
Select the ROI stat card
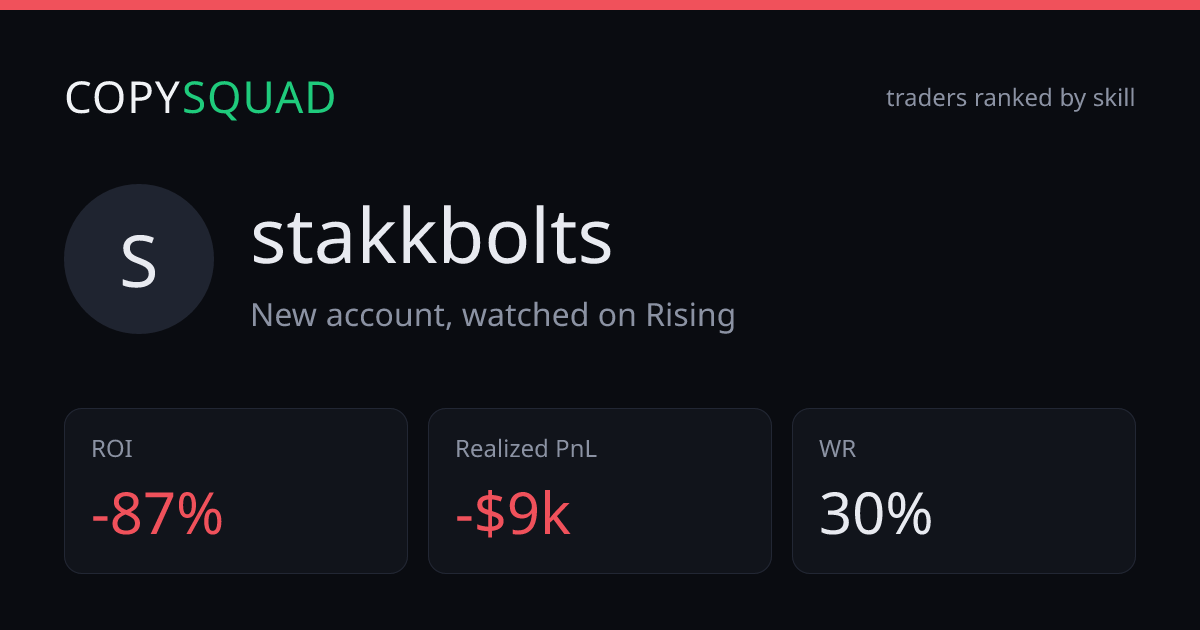(x=236, y=491)
